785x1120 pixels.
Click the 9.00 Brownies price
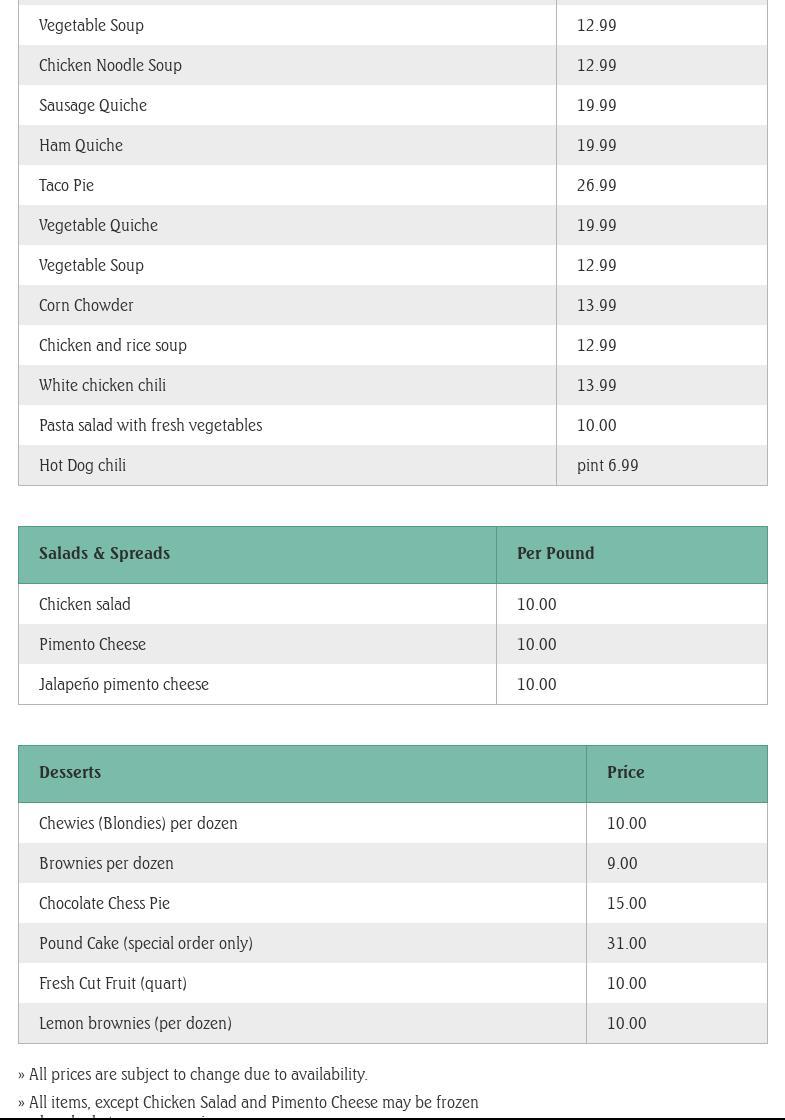(x=622, y=864)
